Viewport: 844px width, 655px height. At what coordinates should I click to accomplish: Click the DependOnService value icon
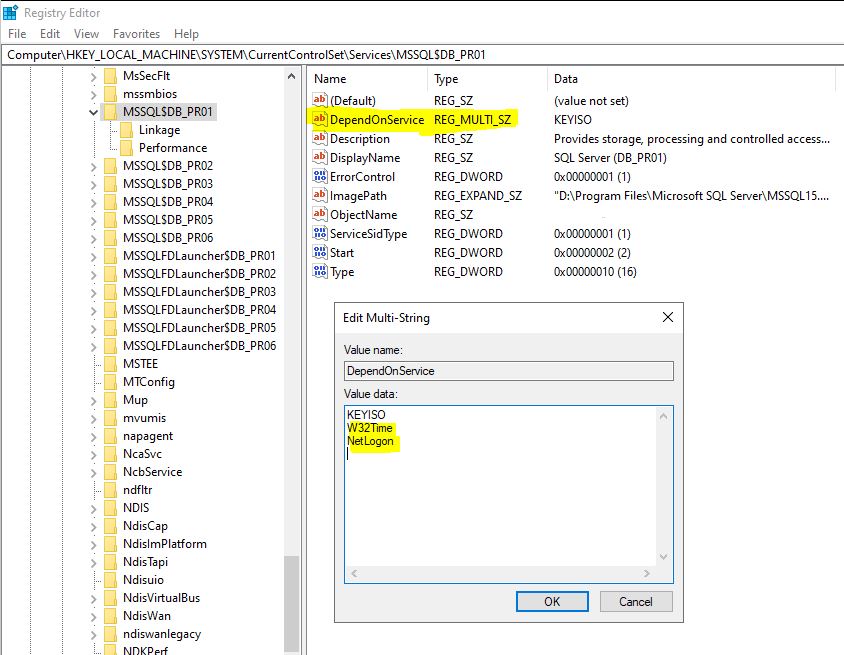(x=320, y=119)
